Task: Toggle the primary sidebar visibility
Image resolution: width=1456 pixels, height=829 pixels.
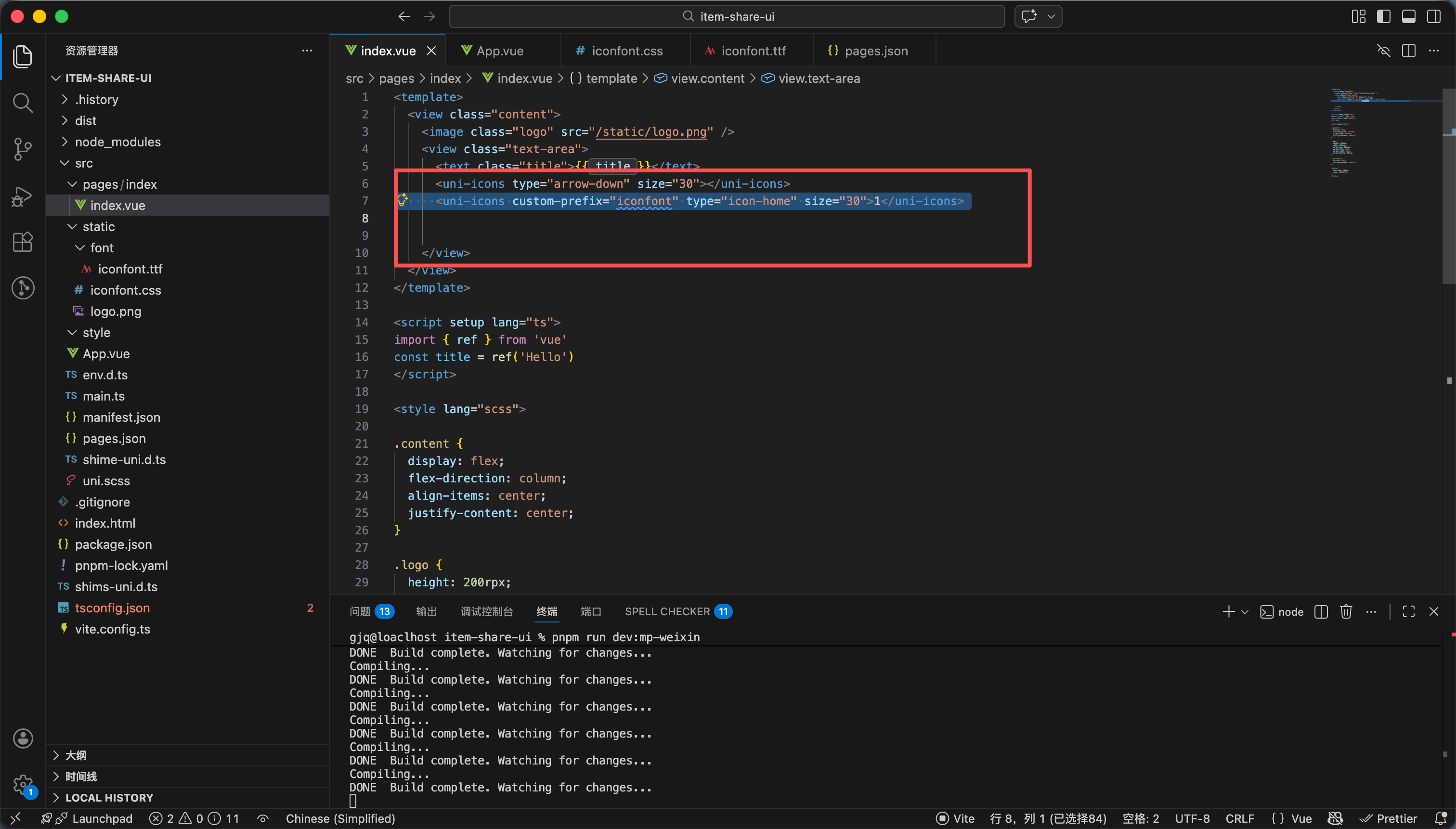Action: pyautogui.click(x=1383, y=16)
